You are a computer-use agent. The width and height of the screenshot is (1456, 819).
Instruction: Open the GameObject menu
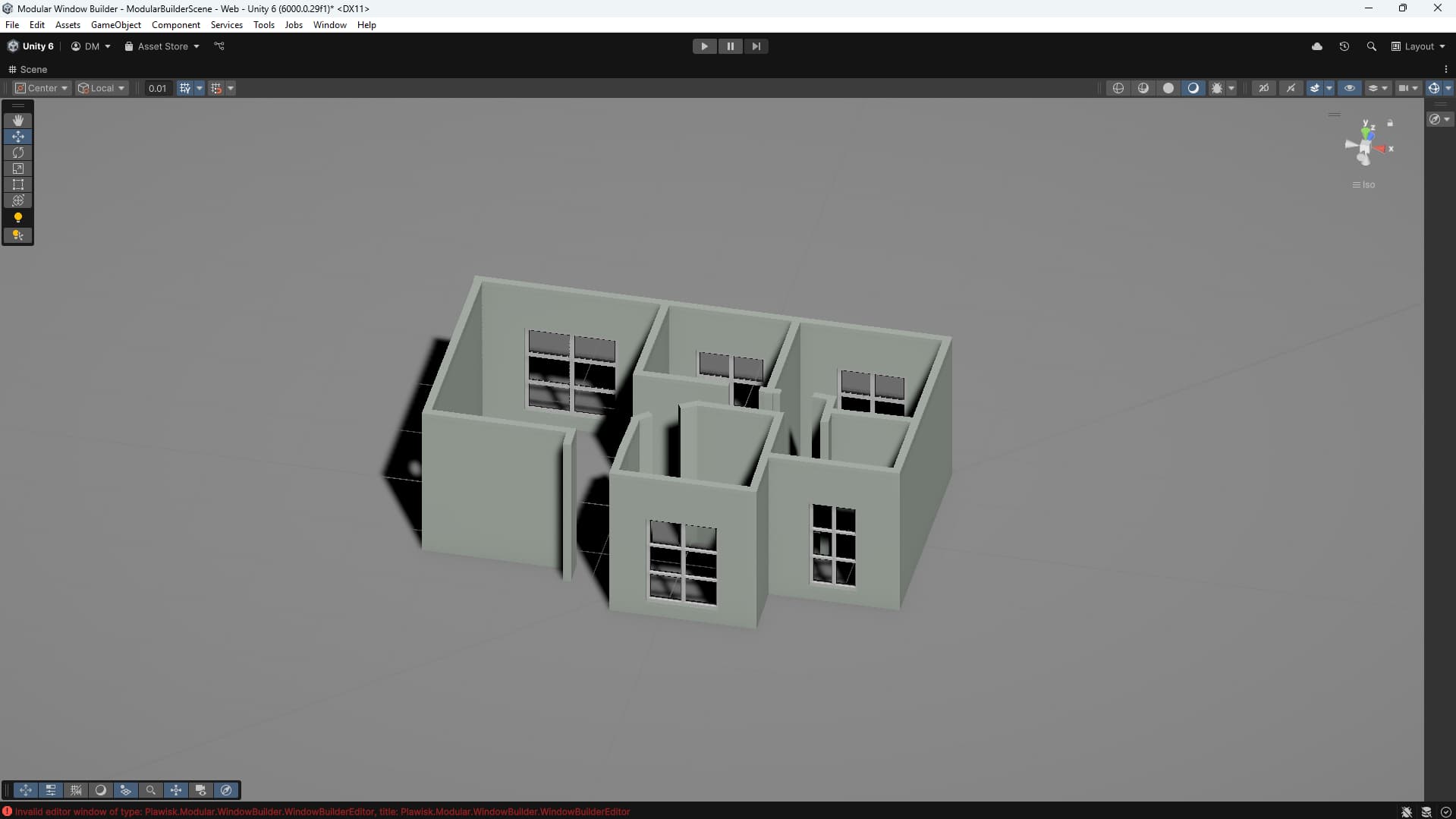[x=115, y=25]
